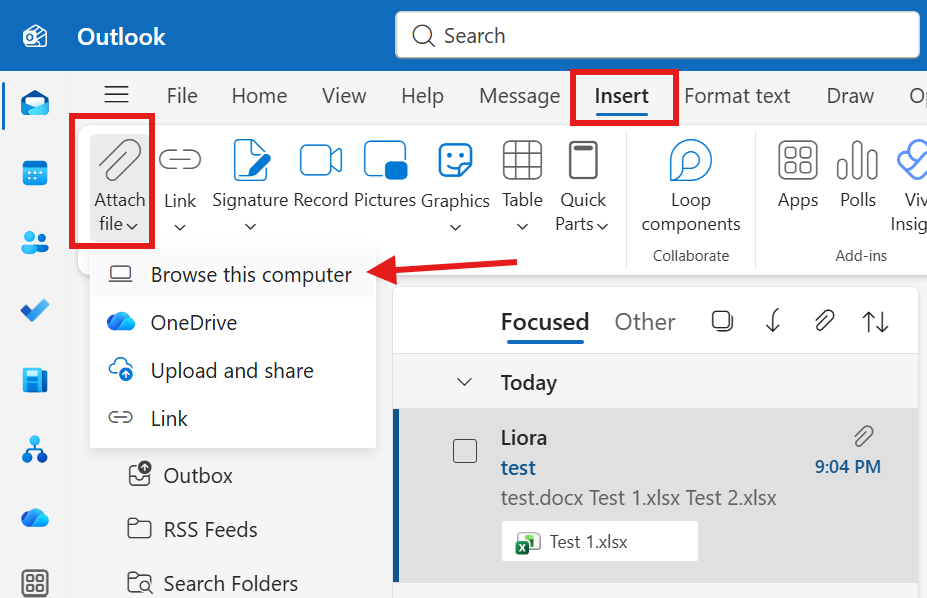Open the Help tab
The image size is (927, 598).
pyautogui.click(x=422, y=96)
